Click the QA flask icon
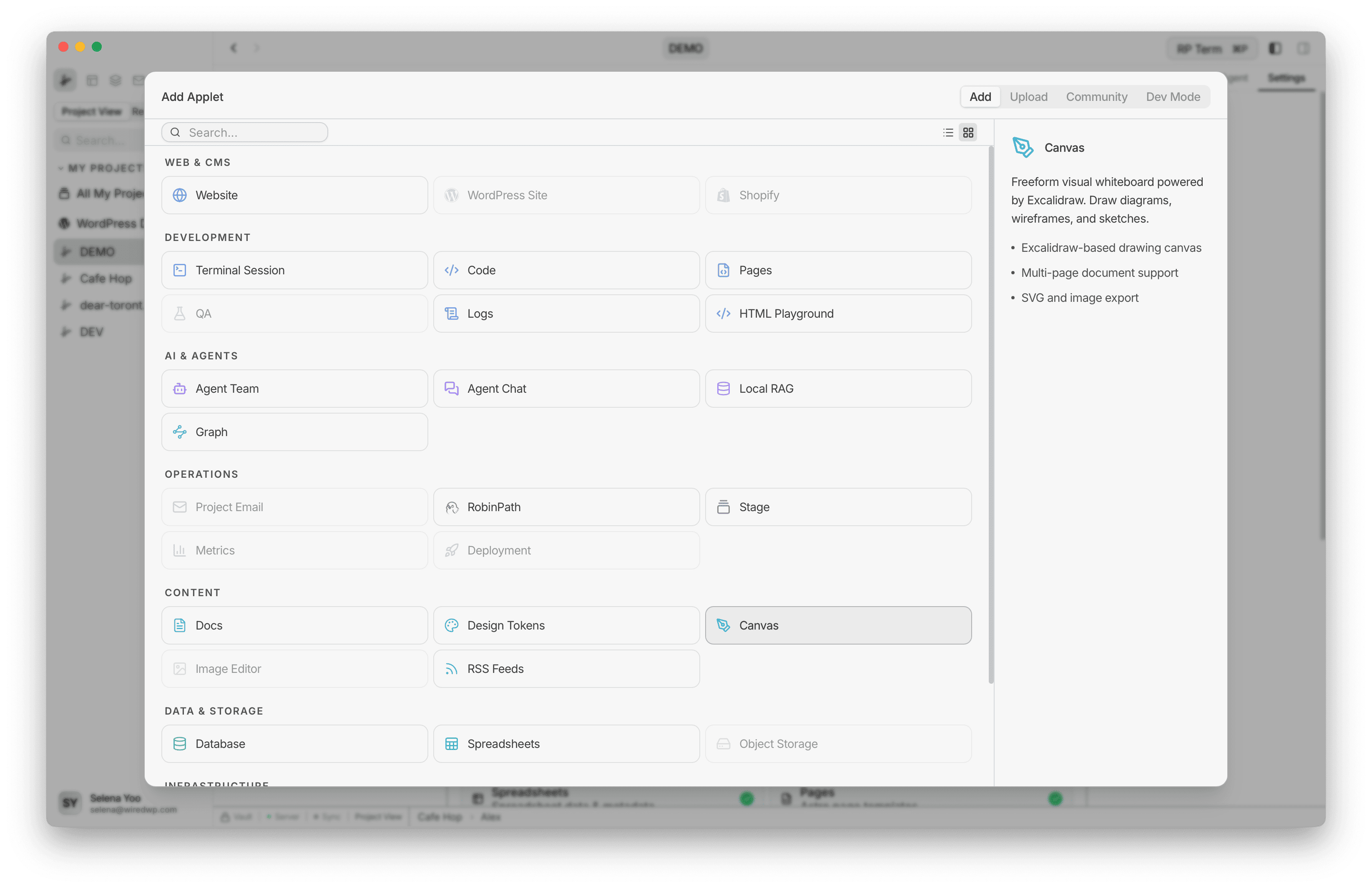 (180, 314)
